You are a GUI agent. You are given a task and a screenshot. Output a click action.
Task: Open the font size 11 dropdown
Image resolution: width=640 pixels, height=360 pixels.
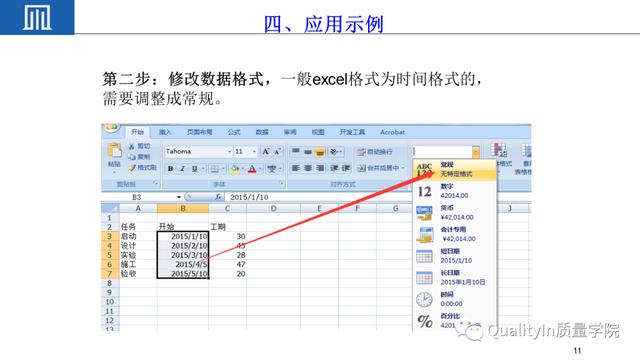point(254,151)
